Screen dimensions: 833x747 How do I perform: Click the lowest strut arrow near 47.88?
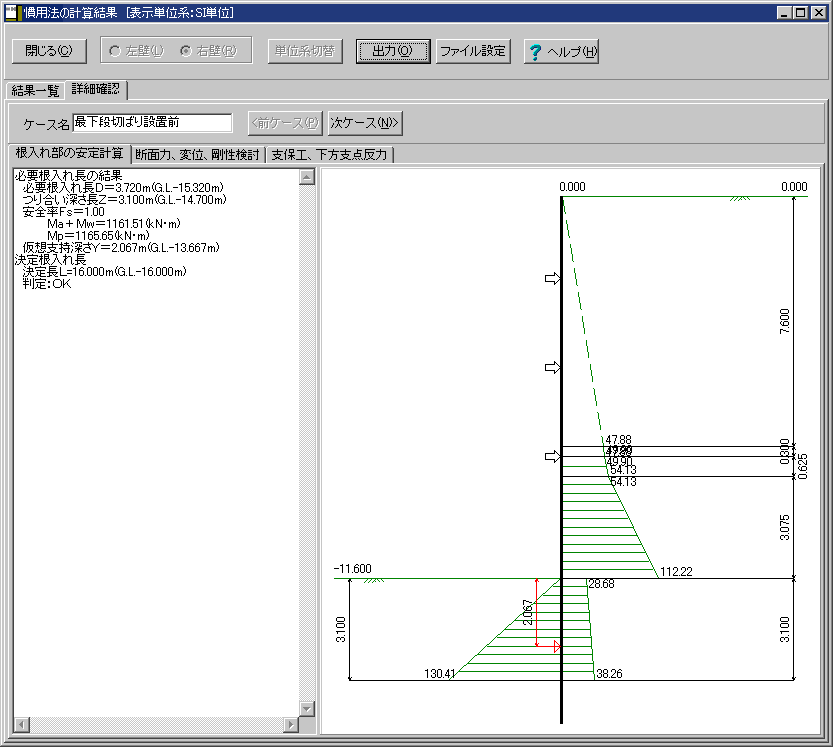pos(551,457)
